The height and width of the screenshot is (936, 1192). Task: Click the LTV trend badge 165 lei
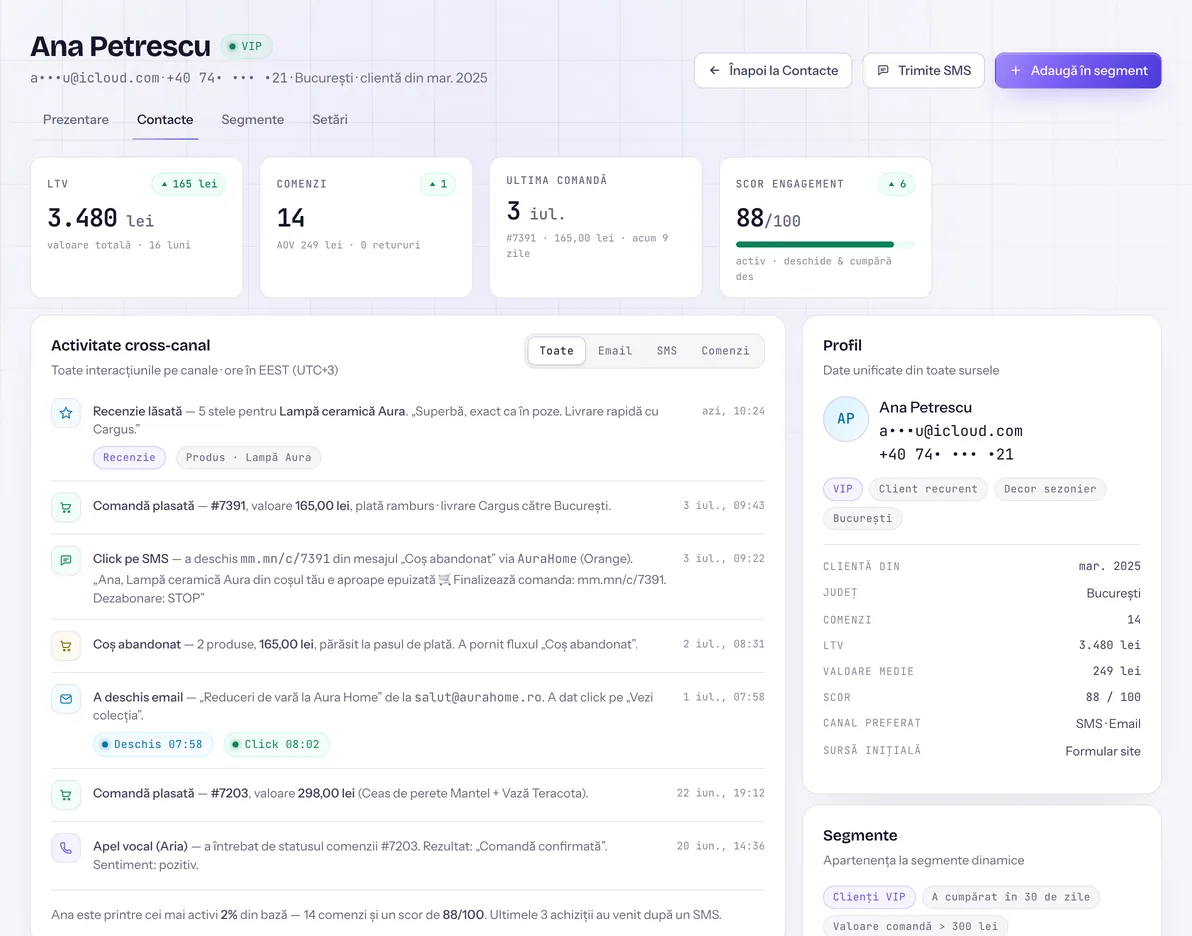pyautogui.click(x=189, y=184)
